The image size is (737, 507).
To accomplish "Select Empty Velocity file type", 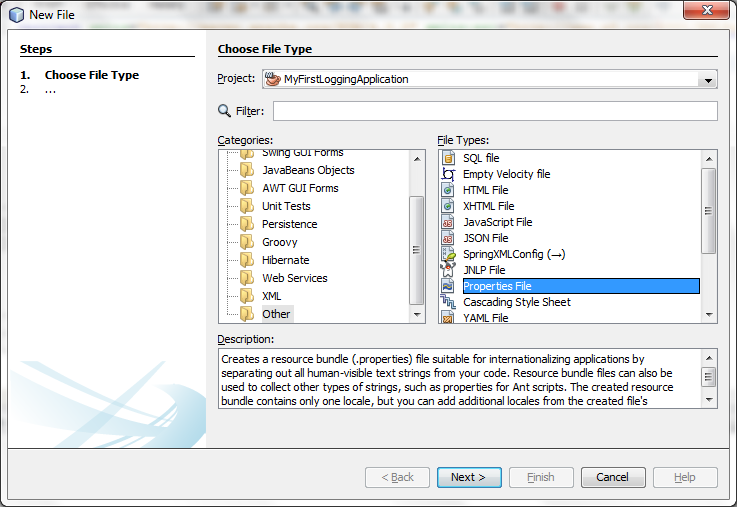I will (506, 174).
